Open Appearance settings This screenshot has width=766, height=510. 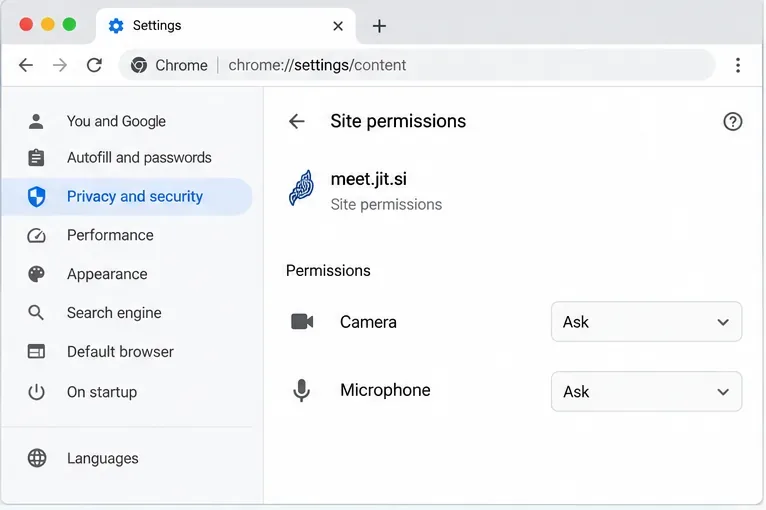click(127, 274)
